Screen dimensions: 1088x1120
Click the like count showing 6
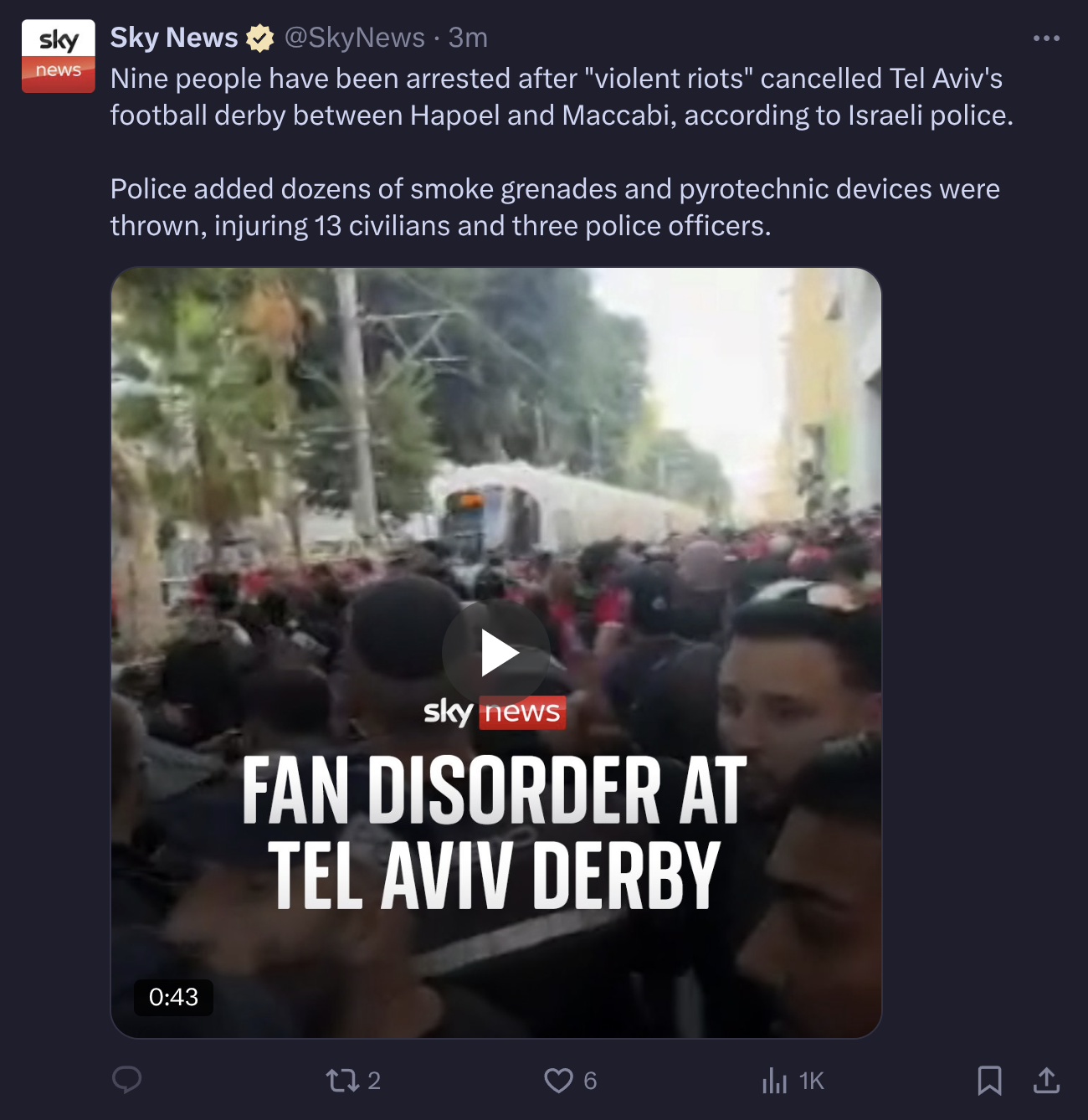pyautogui.click(x=590, y=1081)
